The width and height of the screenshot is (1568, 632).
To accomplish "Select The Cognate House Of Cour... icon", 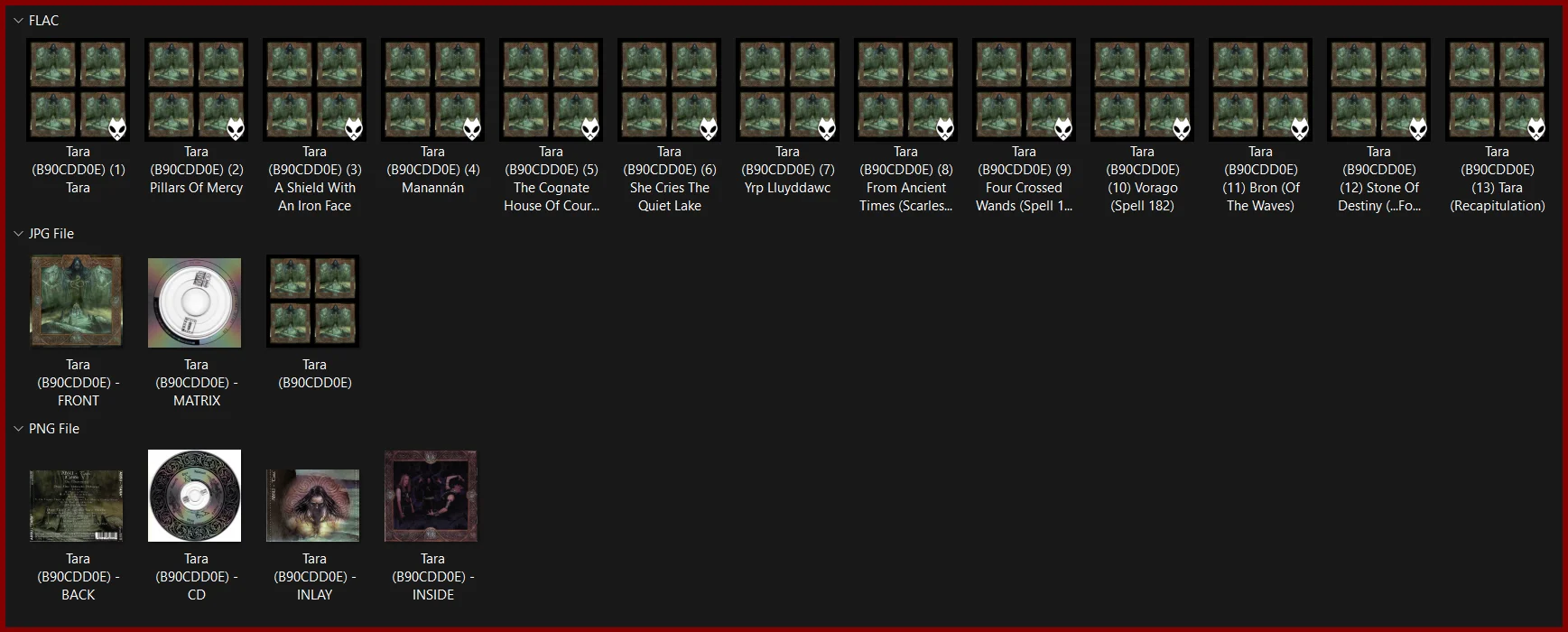I will coord(552,90).
